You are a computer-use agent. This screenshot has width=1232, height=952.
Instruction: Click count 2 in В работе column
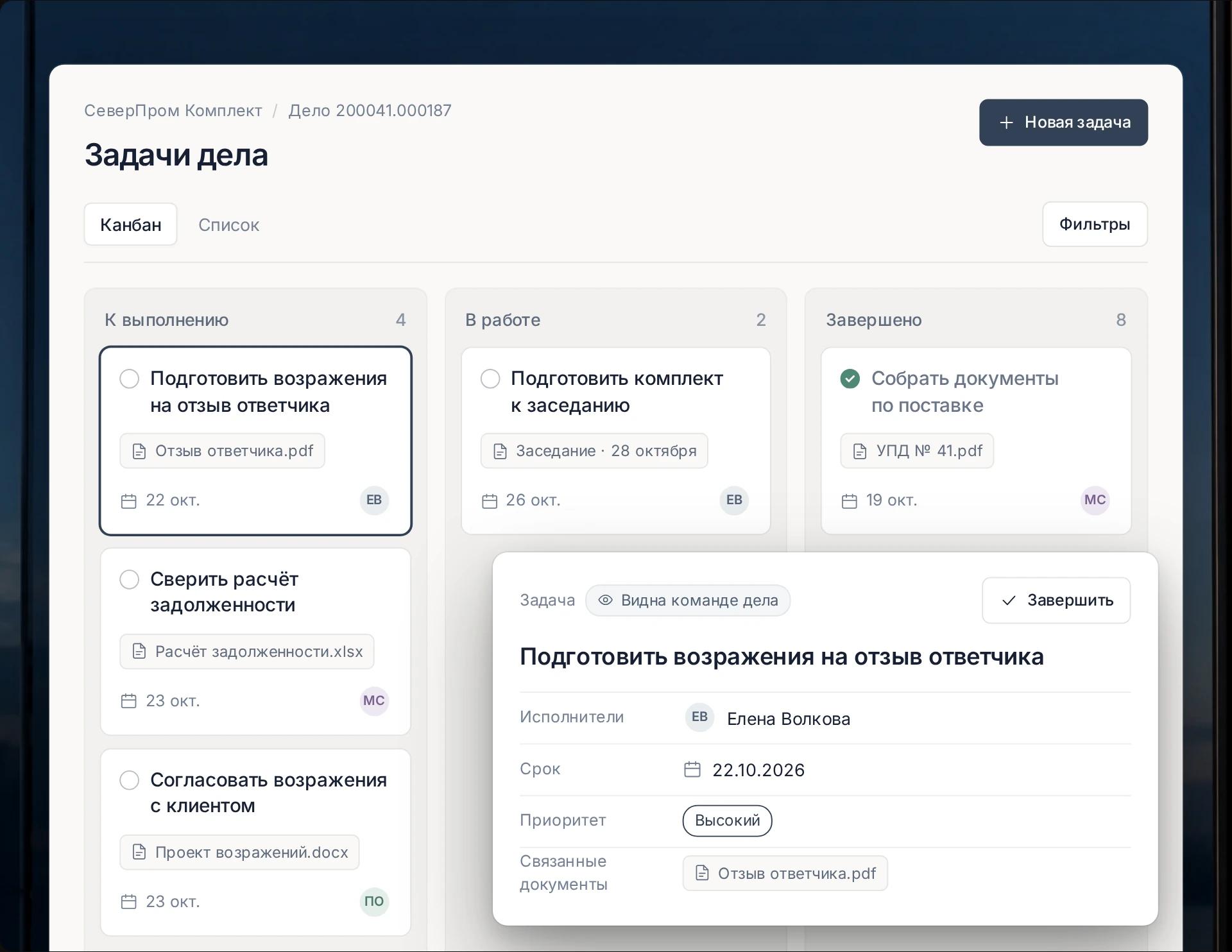point(761,320)
